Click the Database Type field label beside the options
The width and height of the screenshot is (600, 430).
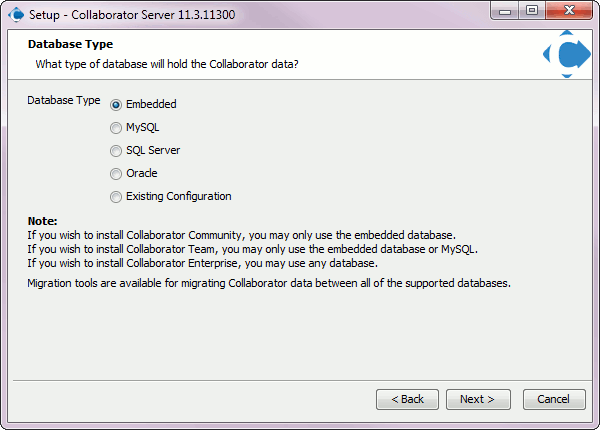63,101
